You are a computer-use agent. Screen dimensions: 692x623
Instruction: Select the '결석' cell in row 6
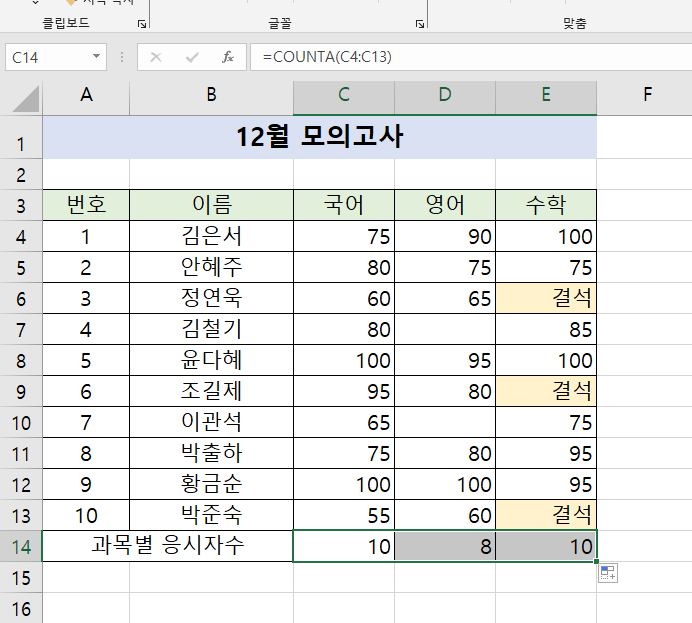click(x=546, y=298)
